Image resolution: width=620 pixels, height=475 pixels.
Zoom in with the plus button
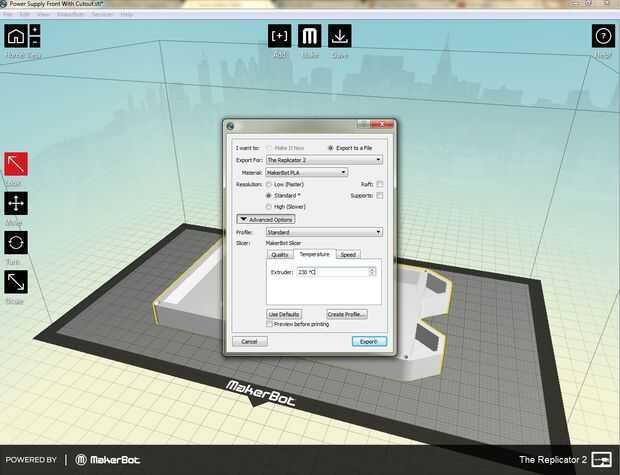coord(35,30)
